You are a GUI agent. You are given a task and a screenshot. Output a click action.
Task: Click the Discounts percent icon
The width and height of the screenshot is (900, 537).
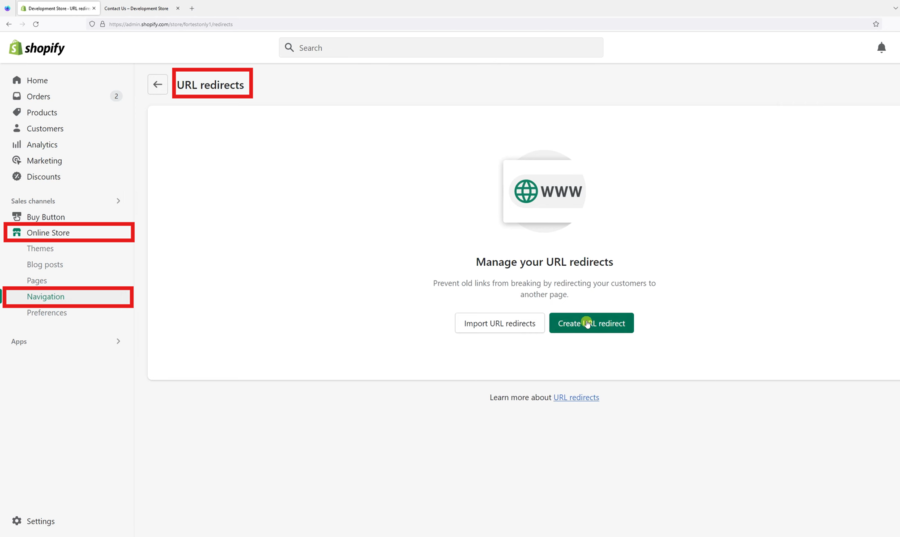coord(17,177)
